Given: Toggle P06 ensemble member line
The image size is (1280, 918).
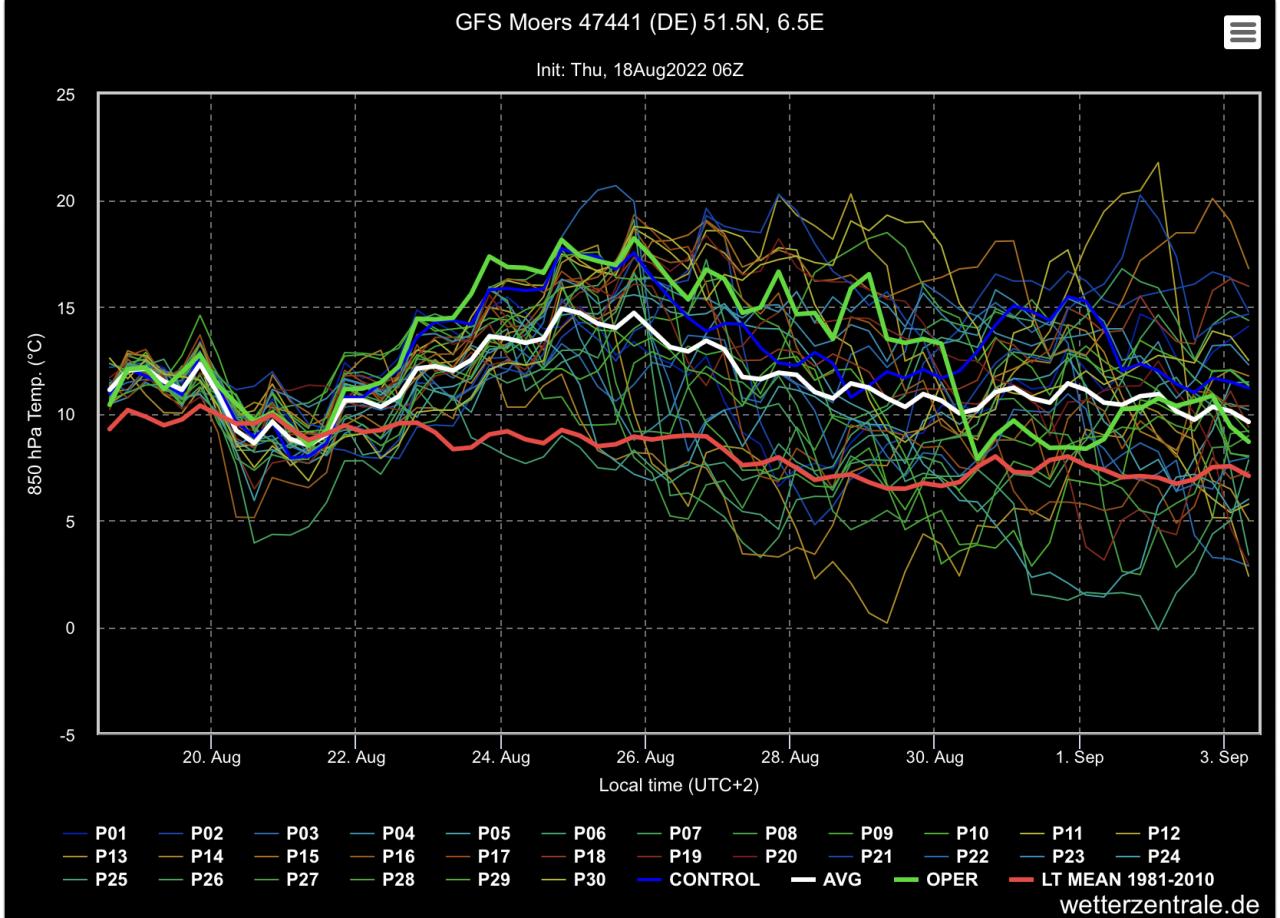Looking at the screenshot, I should 589,833.
